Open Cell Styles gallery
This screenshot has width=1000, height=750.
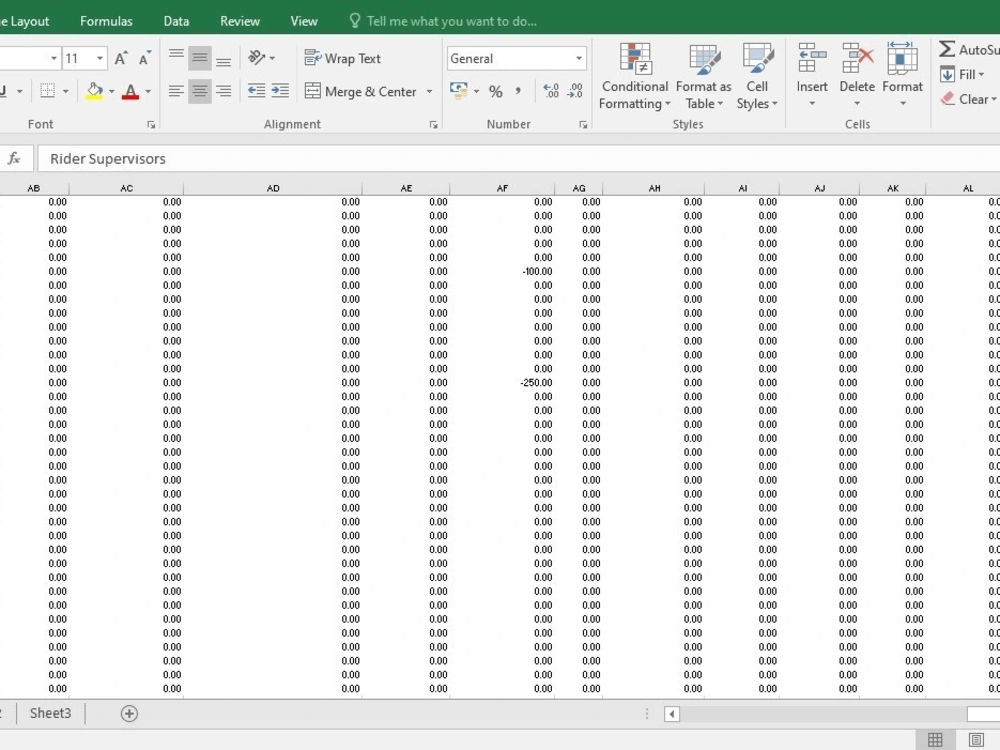tap(757, 77)
